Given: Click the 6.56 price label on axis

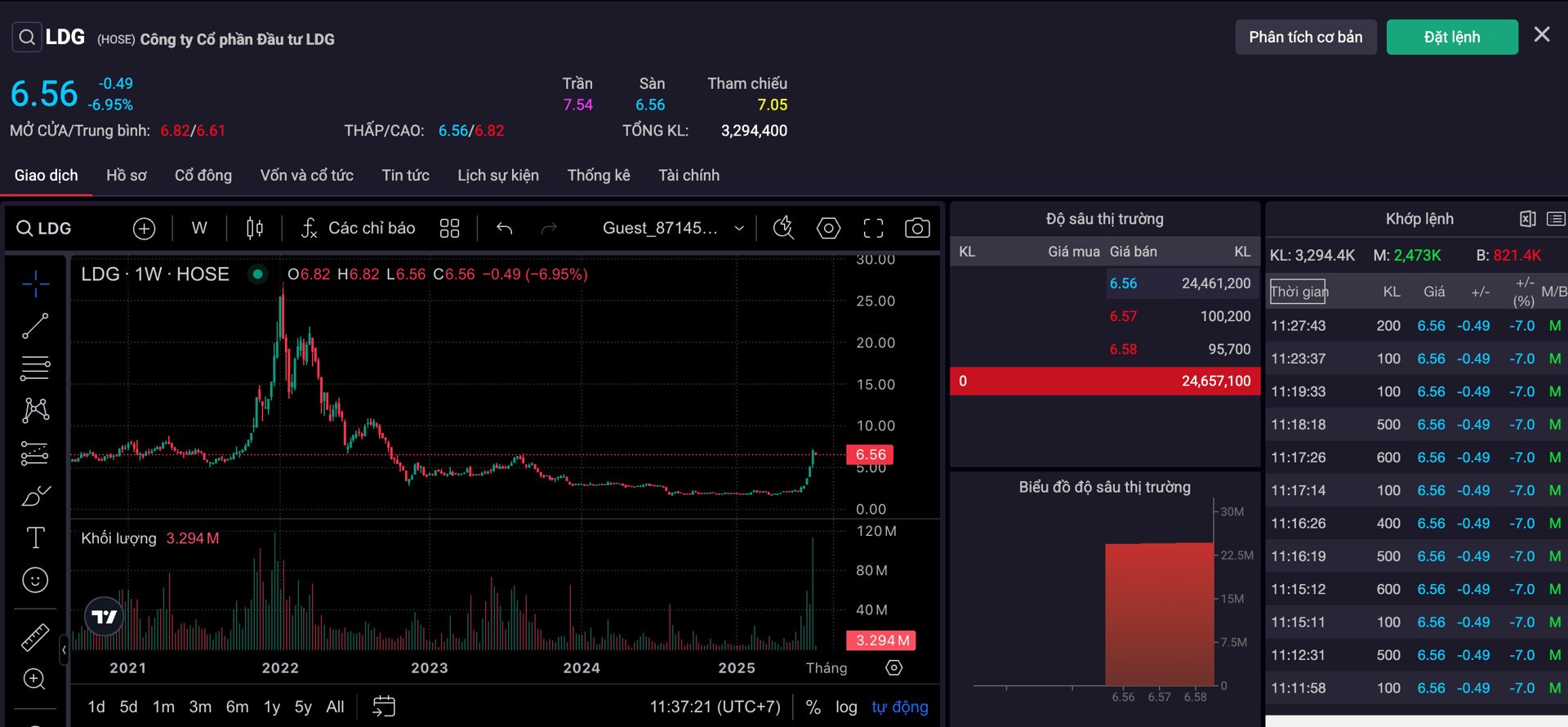Looking at the screenshot, I should (x=871, y=454).
